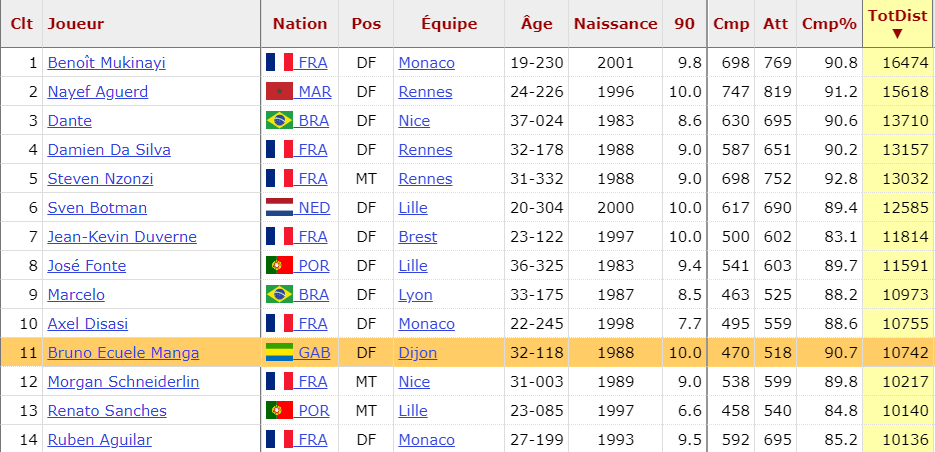The height and width of the screenshot is (452, 935).
Task: Click the Portugal flag for Renato Sanches
Action: coord(279,410)
